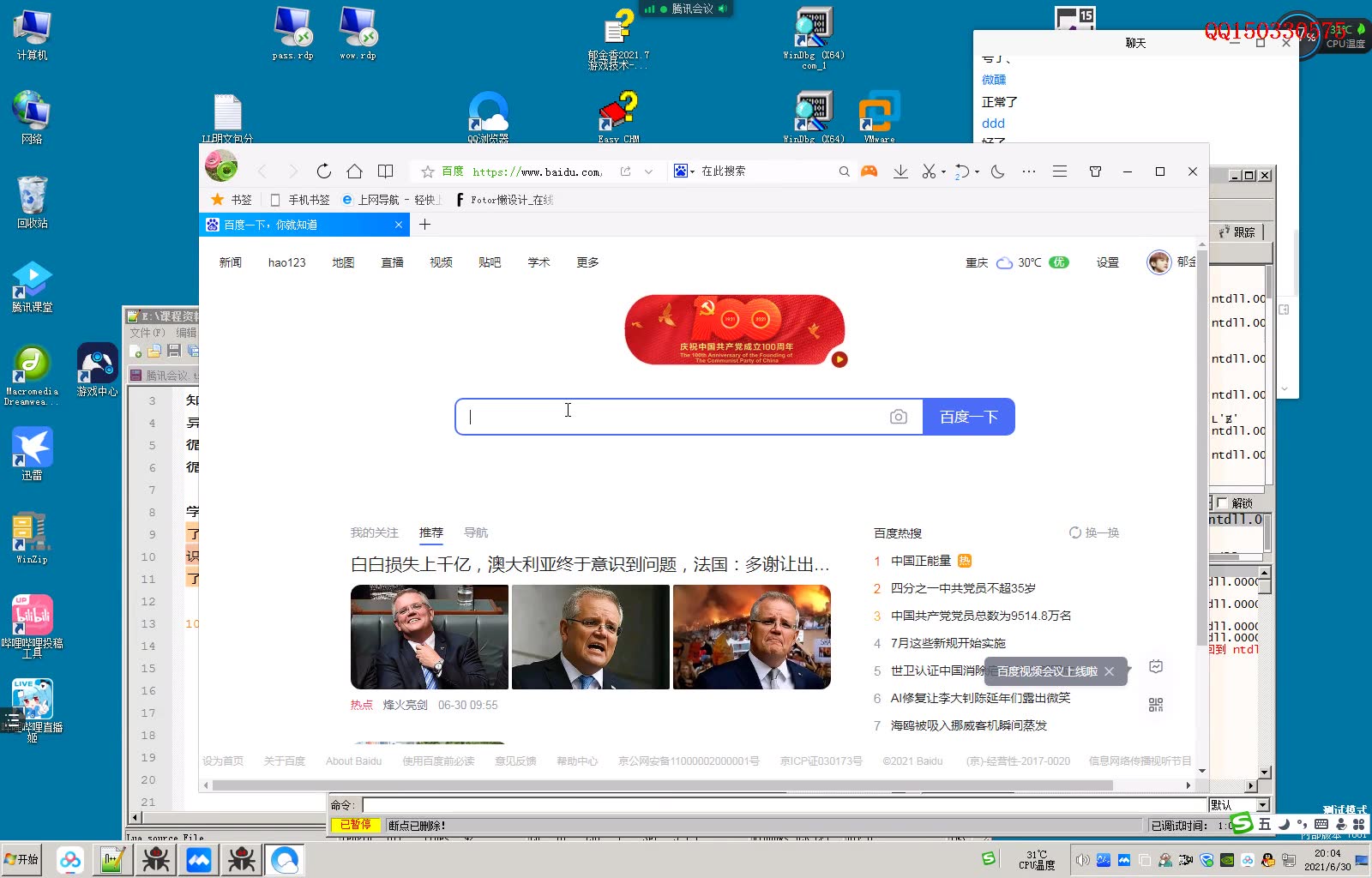1372x878 pixels.
Task: Click the 百度一下 search button
Action: coord(968,416)
